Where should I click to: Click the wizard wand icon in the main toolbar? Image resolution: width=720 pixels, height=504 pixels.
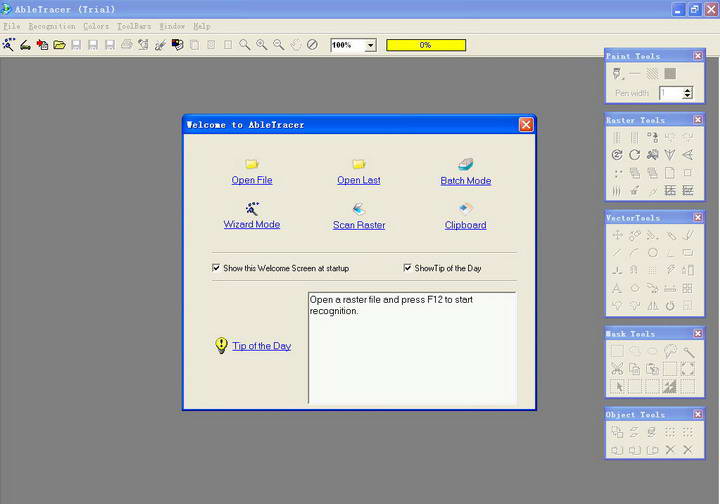click(x=9, y=45)
